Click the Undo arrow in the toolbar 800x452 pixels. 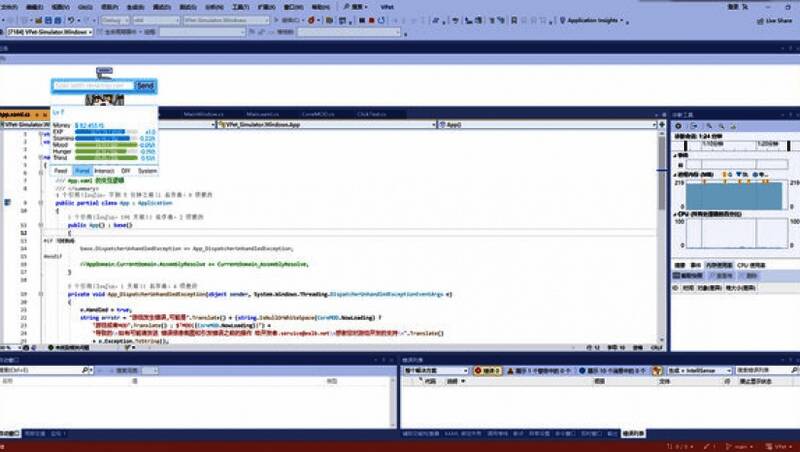[x=71, y=19]
